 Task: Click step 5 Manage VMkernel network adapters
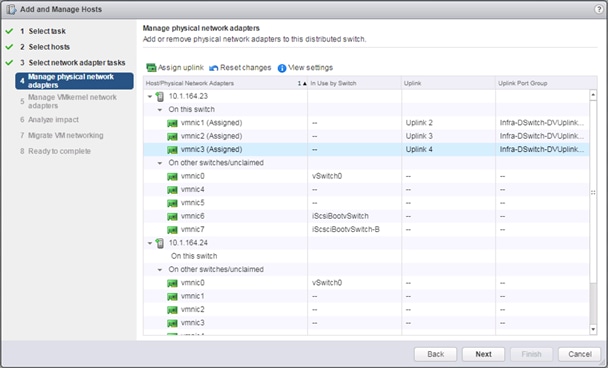pyautogui.click(x=72, y=101)
